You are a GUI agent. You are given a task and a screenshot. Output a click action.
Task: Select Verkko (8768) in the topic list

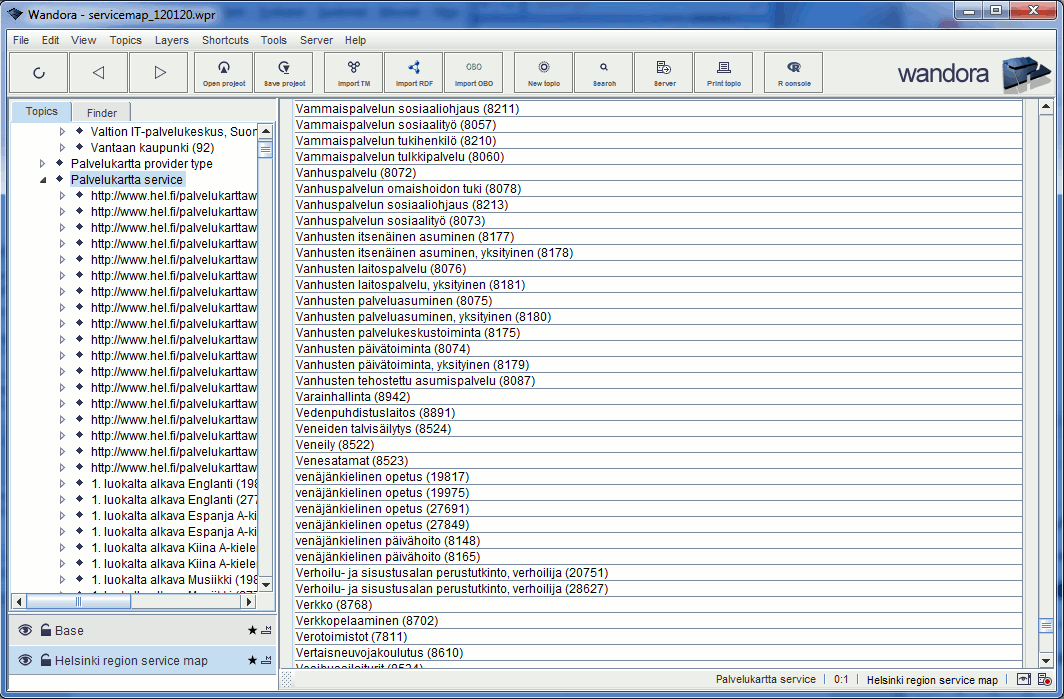[x=320, y=604]
